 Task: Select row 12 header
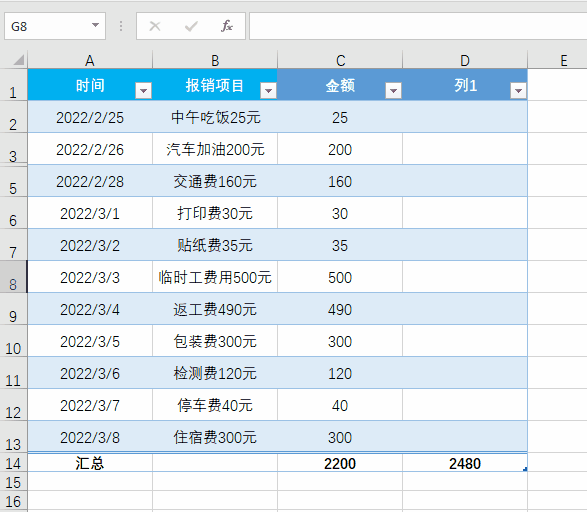point(13,405)
